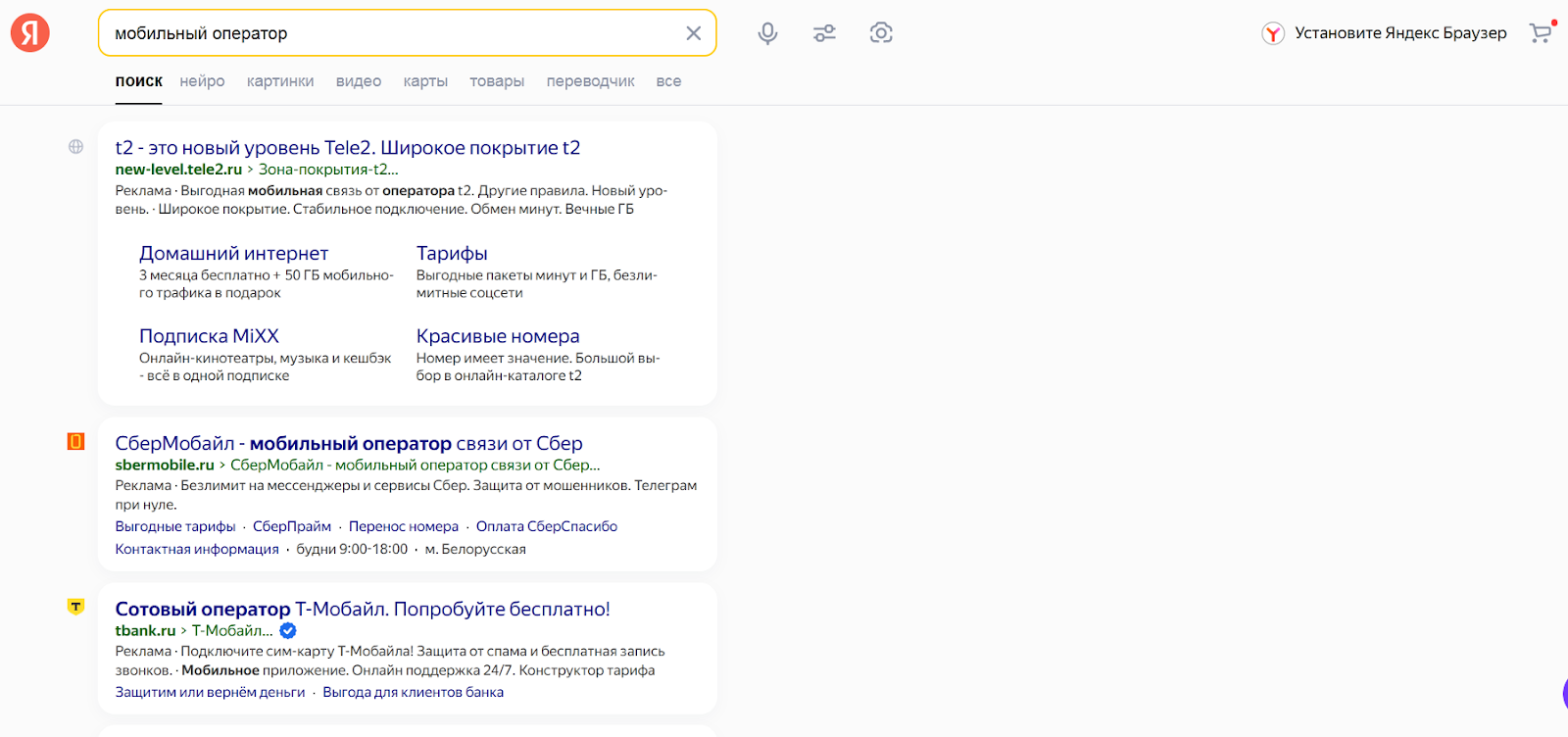Click the Yandex logo icon
This screenshot has height=737, width=1568.
30,33
